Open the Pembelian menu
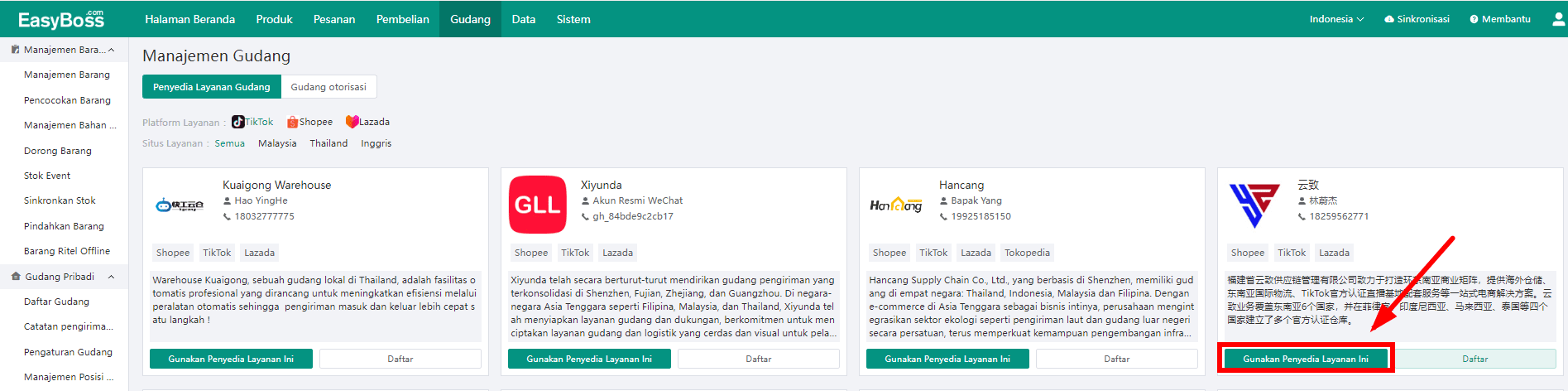This screenshot has width=1568, height=391. (x=402, y=19)
